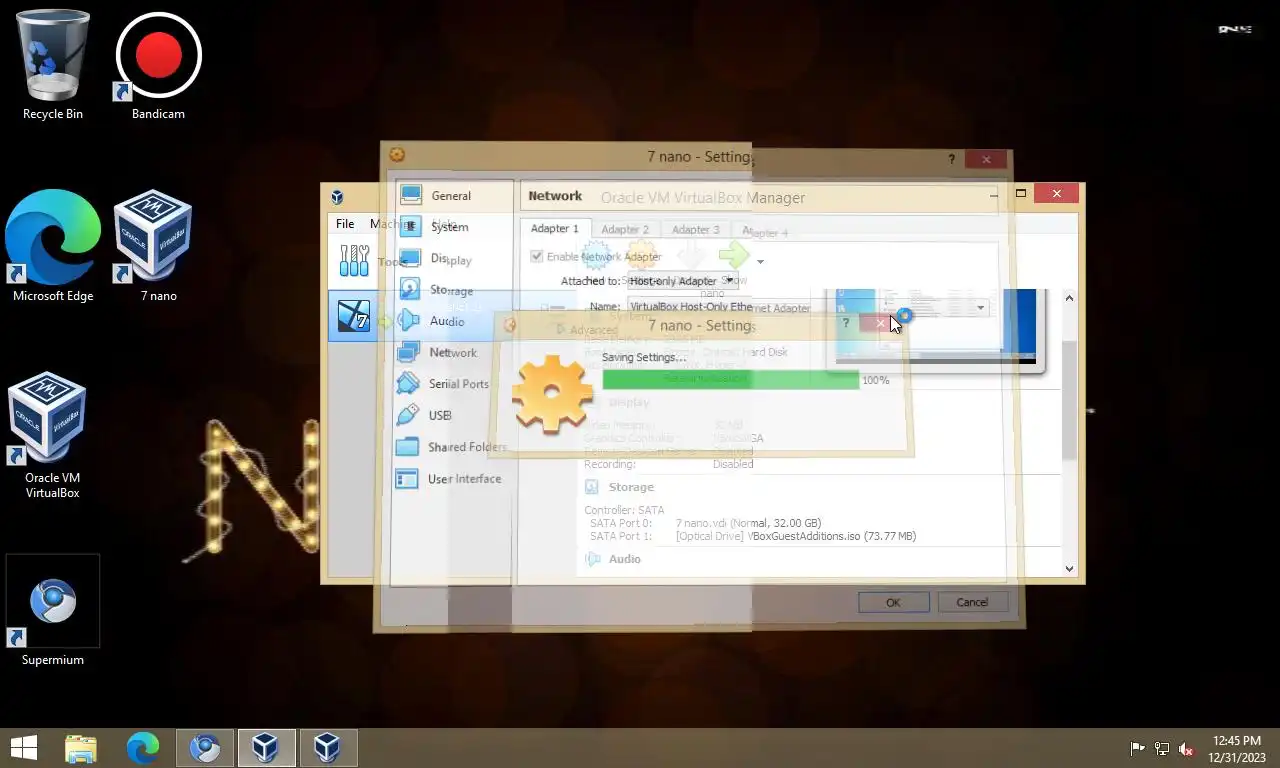Image resolution: width=1280 pixels, height=768 pixels.
Task: Launch Bandicam from the desktop
Action: pos(158,65)
